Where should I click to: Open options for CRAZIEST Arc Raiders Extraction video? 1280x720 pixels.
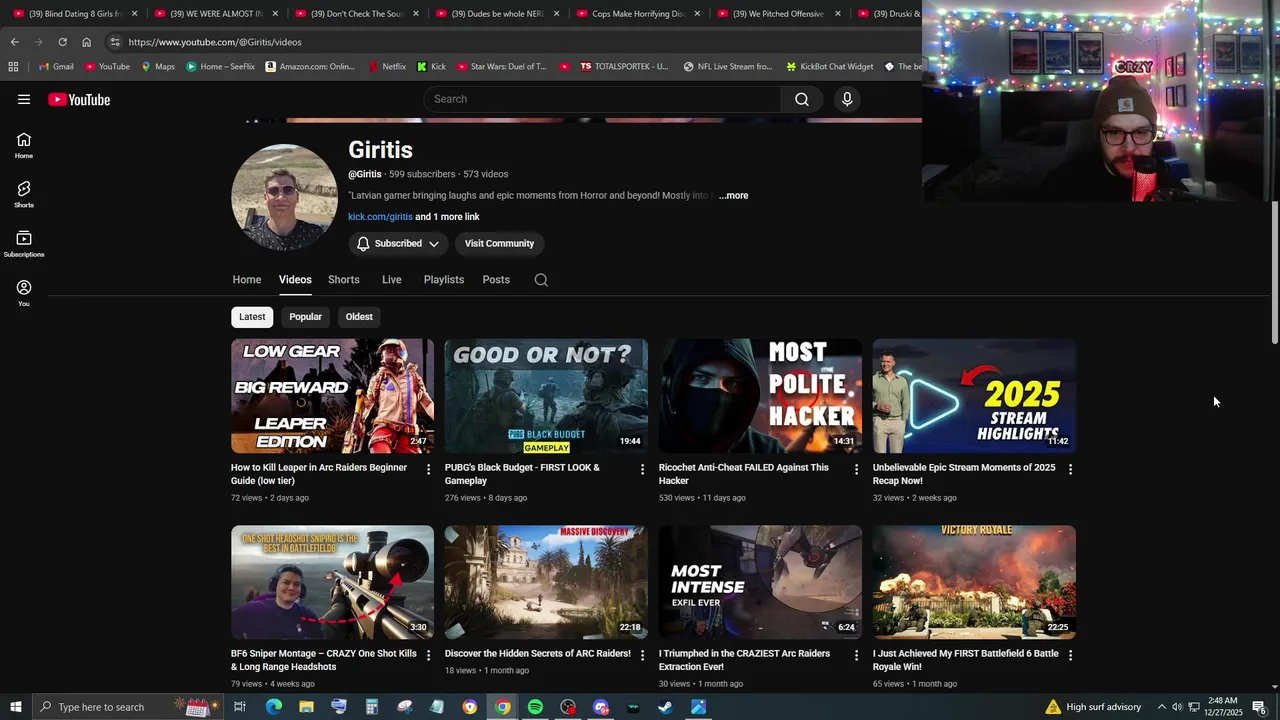coord(857,655)
